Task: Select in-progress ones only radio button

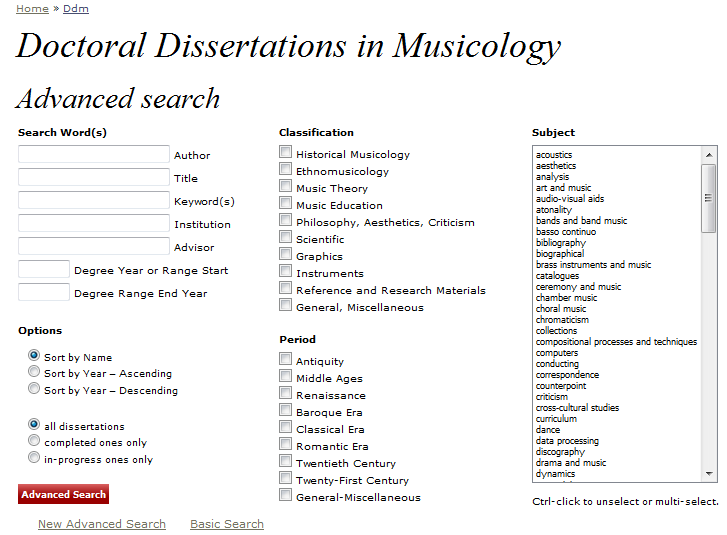Action: [34, 458]
